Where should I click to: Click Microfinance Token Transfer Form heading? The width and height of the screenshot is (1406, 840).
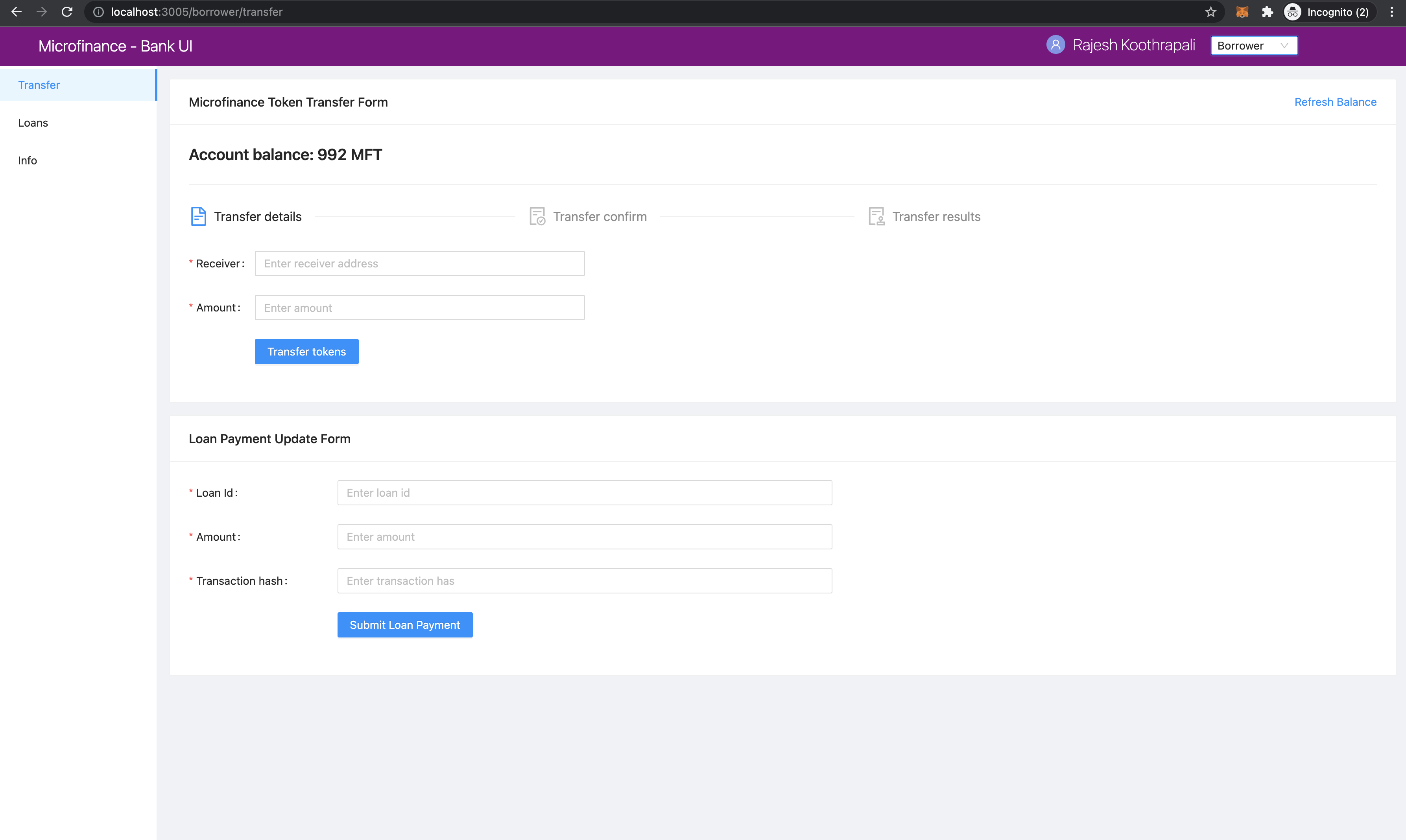tap(288, 102)
